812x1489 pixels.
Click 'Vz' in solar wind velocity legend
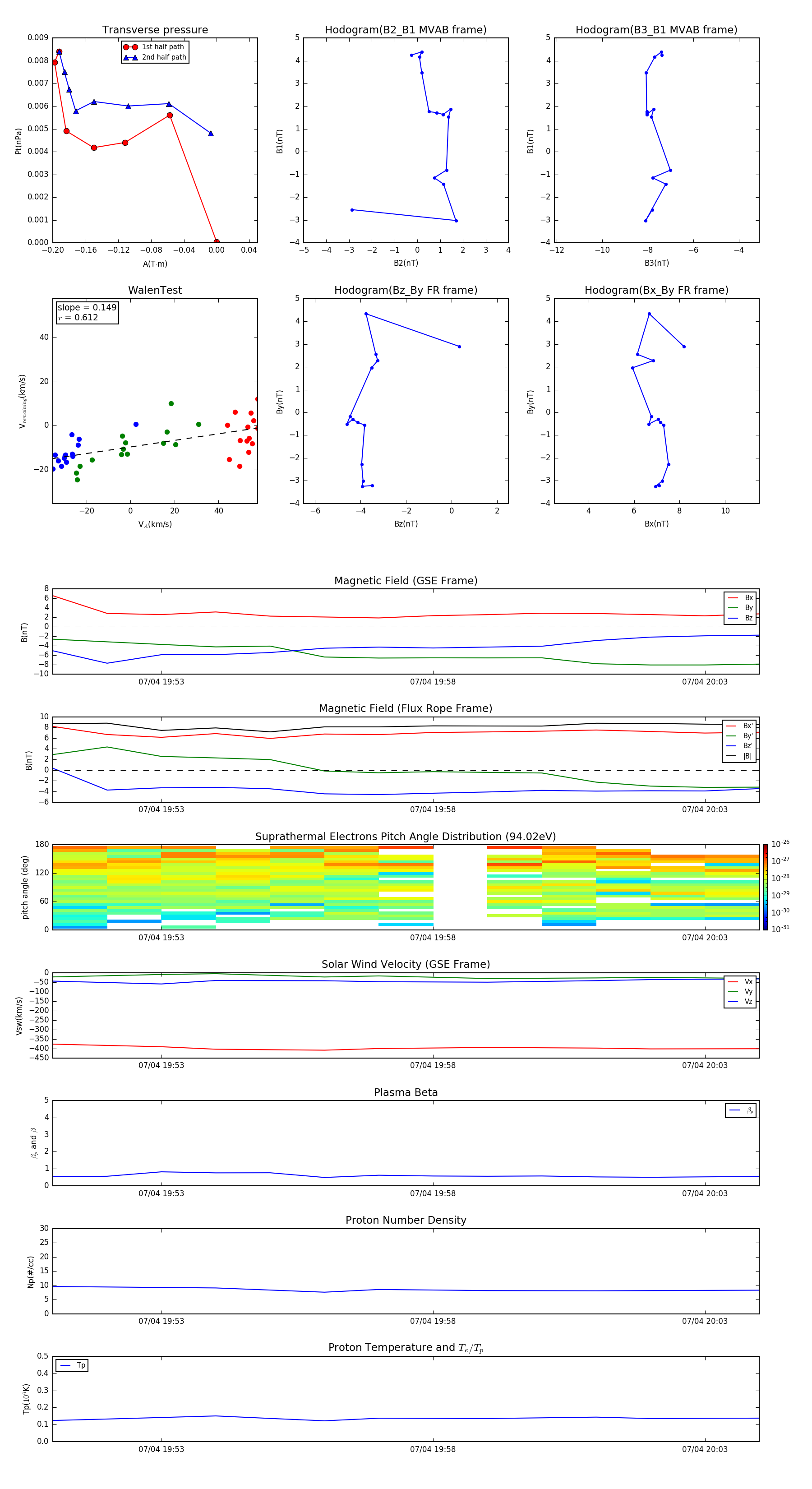click(x=740, y=1001)
